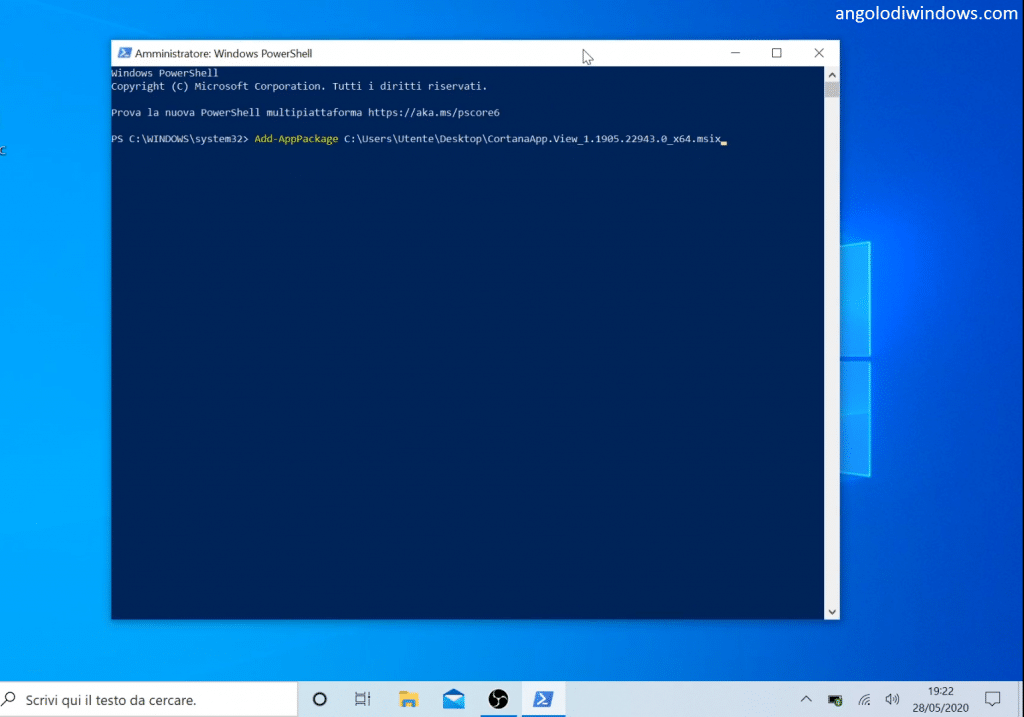Switch to OBS Studio in the taskbar
This screenshot has height=717, width=1024.
tap(498, 699)
